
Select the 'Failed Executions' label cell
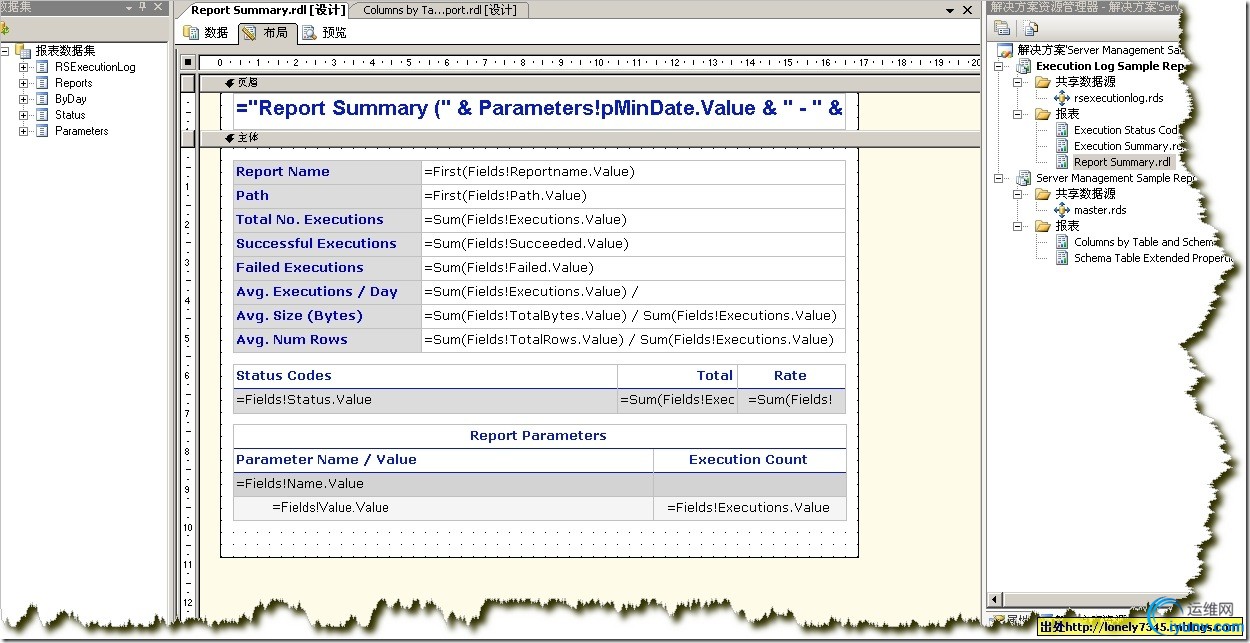click(x=327, y=268)
